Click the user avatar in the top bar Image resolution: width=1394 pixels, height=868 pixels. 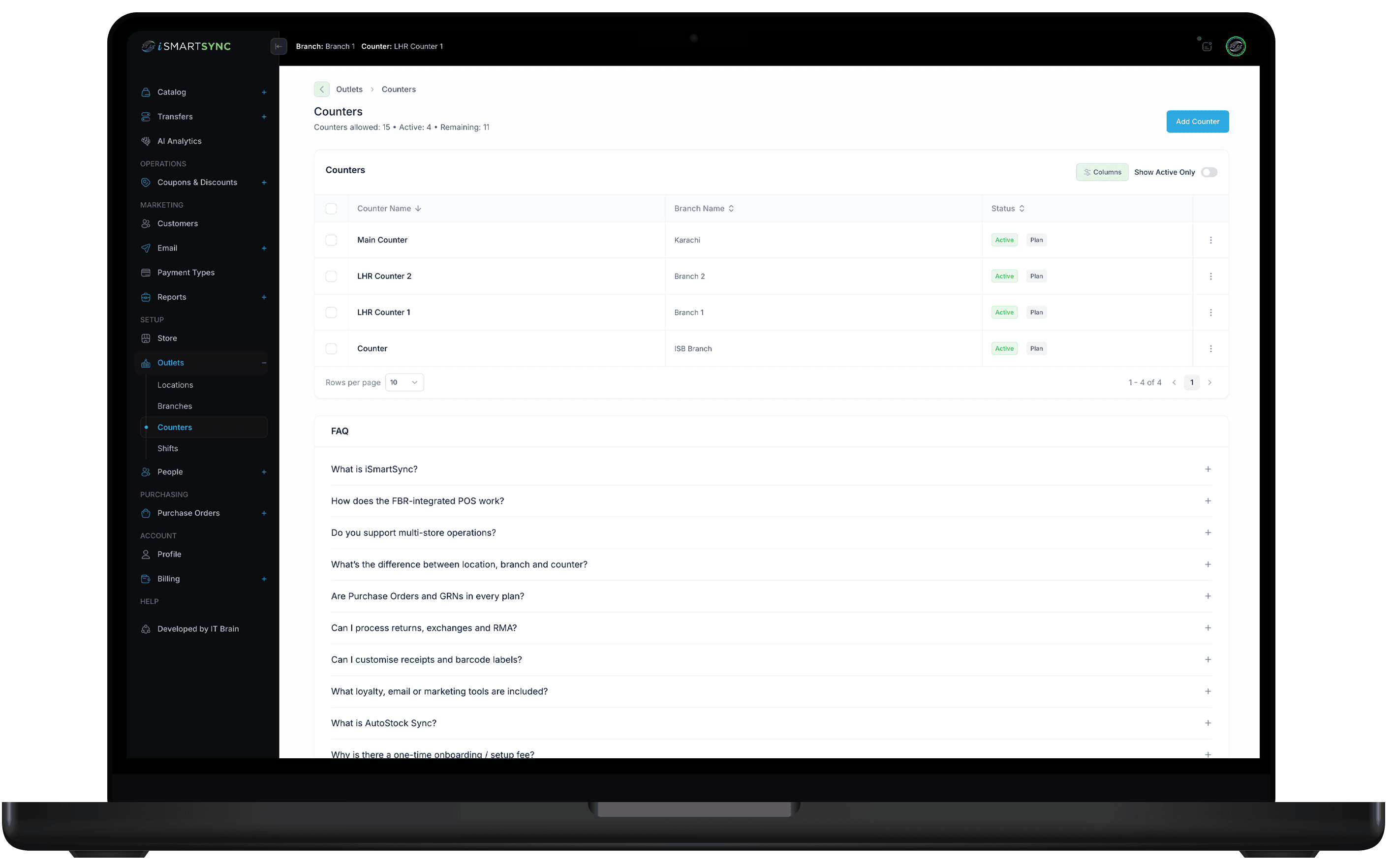coord(1236,46)
